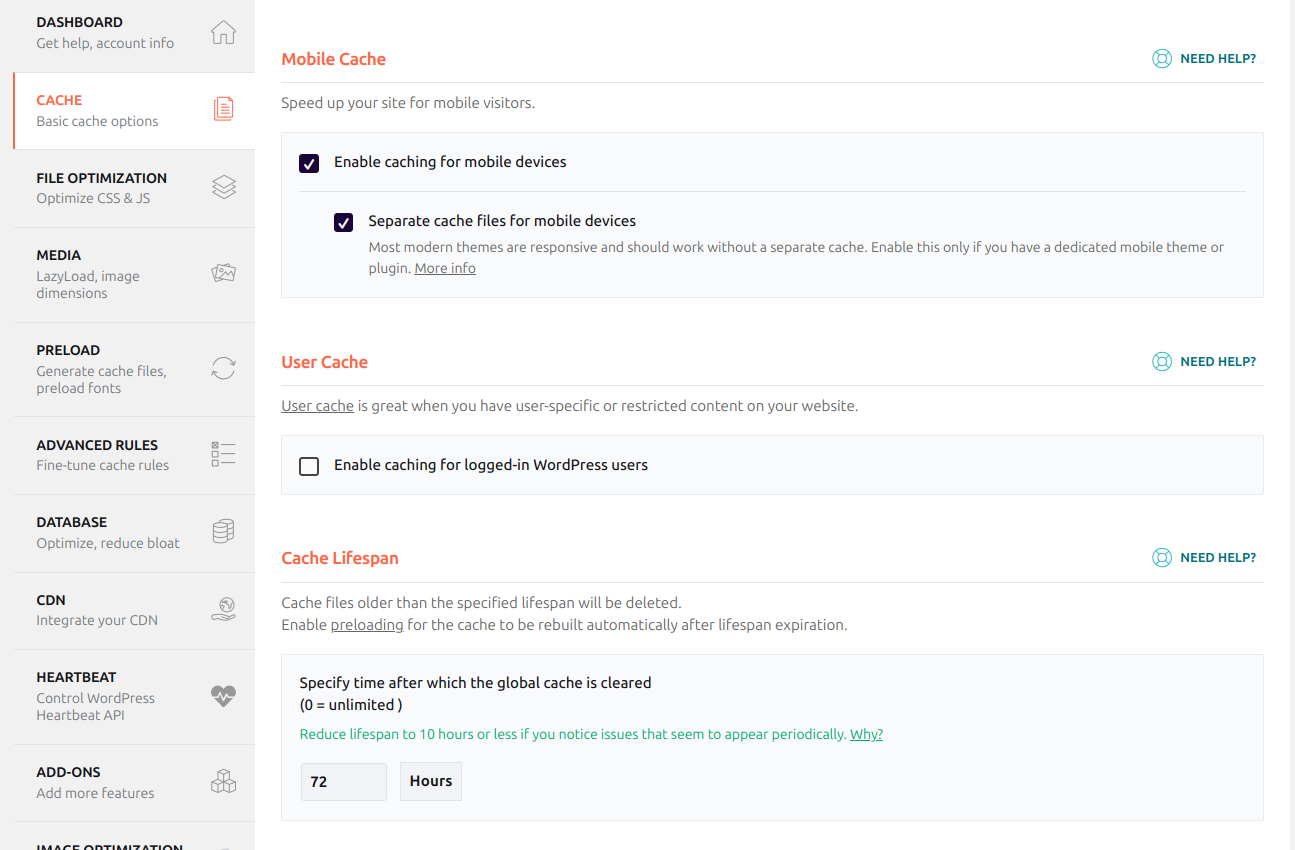Click the preloading link

[367, 625]
